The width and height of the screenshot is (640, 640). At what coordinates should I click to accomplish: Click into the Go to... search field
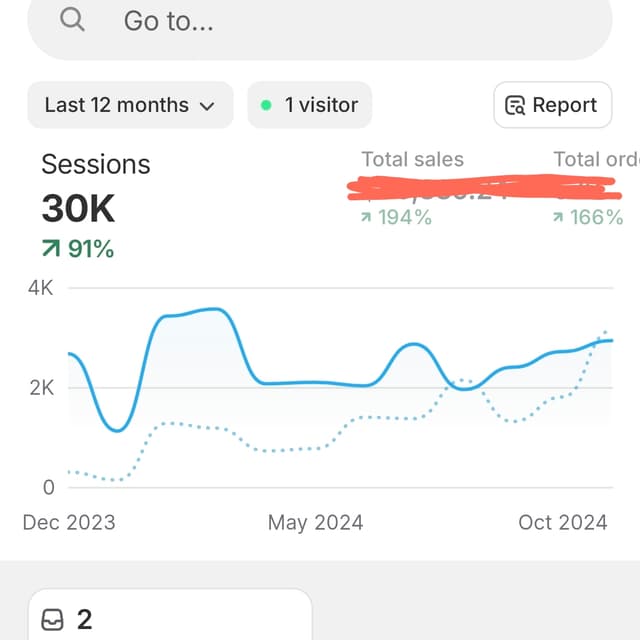click(320, 21)
